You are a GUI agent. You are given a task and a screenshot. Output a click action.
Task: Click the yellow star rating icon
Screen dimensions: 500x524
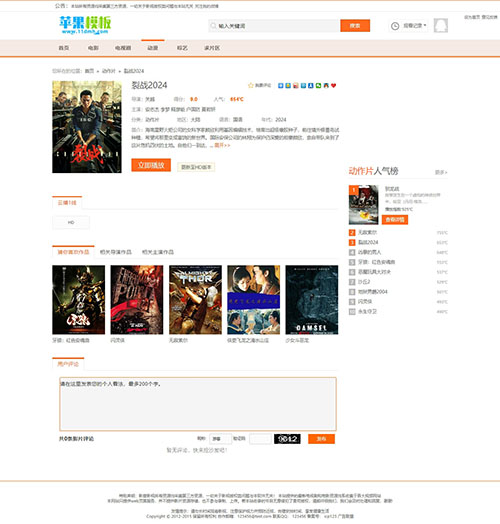pyautogui.click(x=251, y=86)
